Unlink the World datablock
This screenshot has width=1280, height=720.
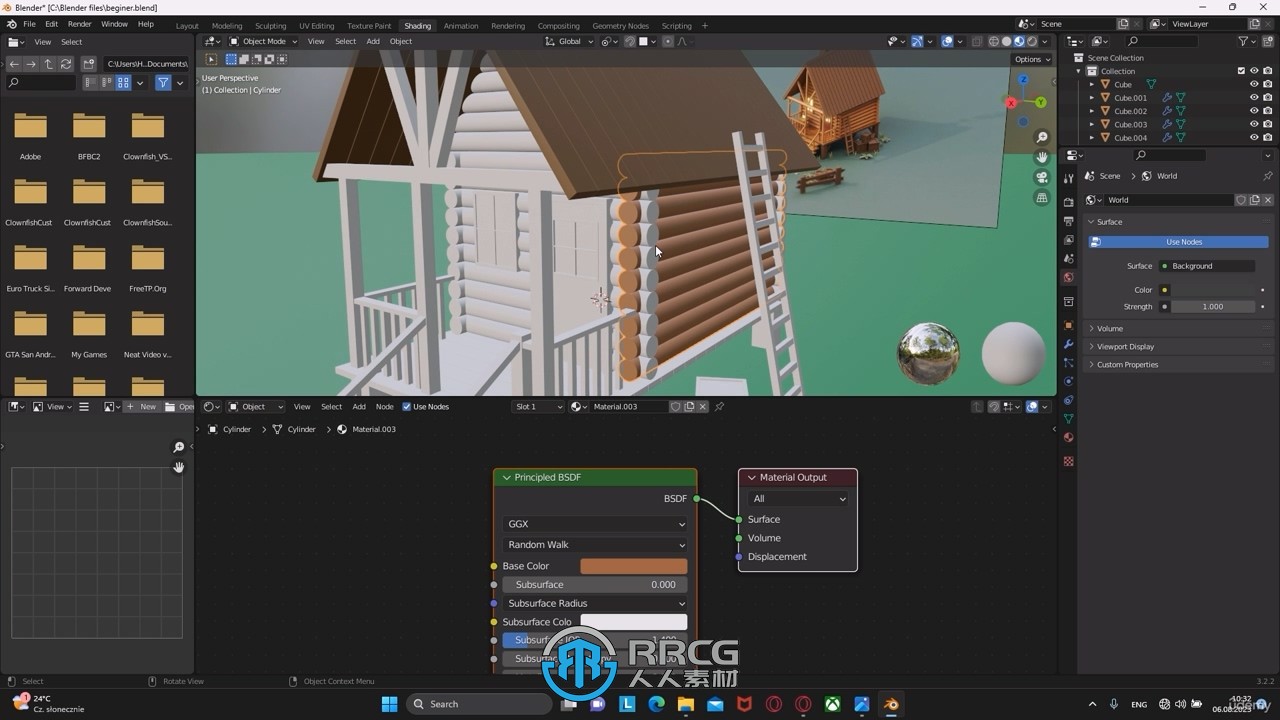click(x=1268, y=200)
